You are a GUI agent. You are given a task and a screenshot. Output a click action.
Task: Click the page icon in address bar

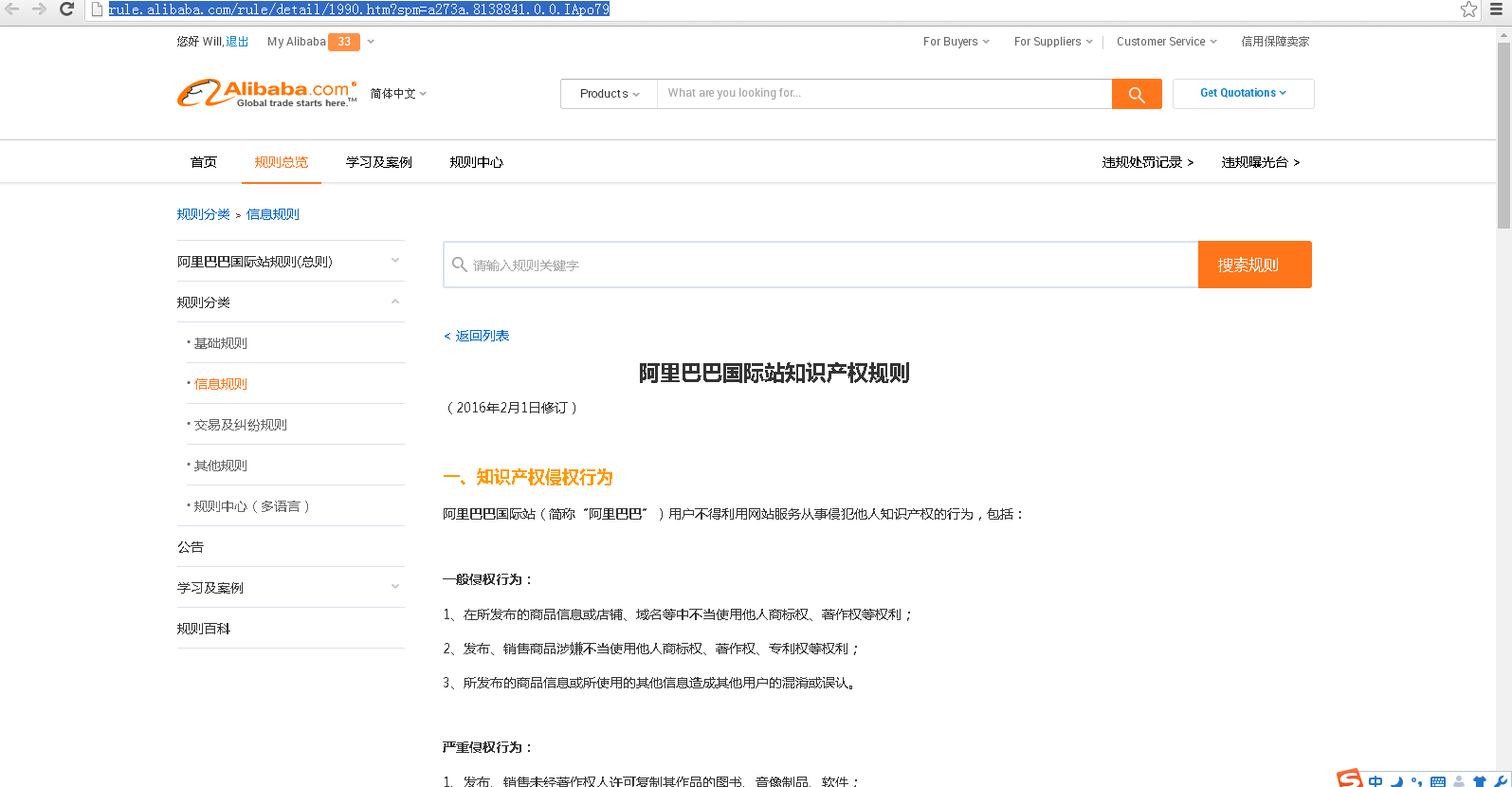click(x=97, y=9)
